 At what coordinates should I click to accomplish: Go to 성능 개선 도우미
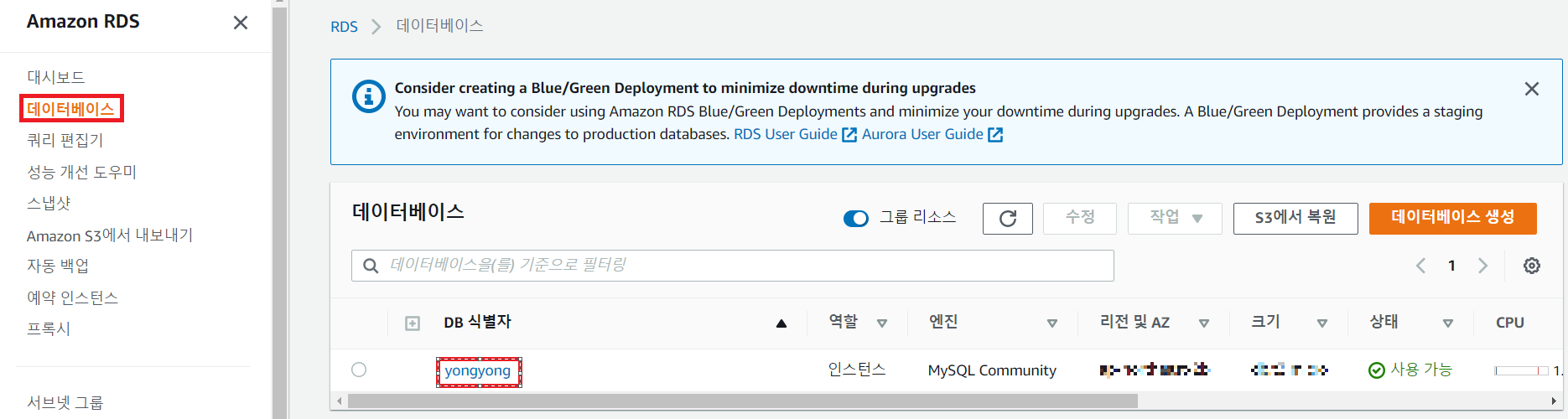pos(82,172)
